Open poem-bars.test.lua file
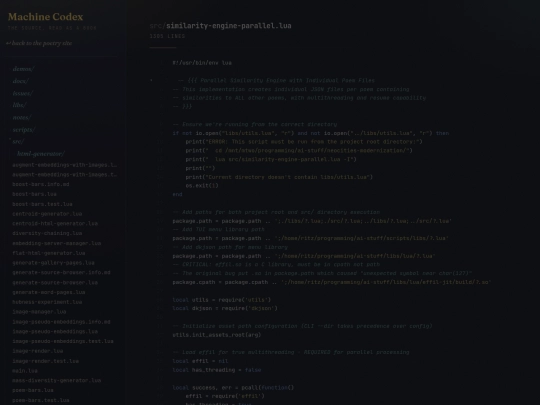Viewport: 540px width, 405px height. pos(41,400)
